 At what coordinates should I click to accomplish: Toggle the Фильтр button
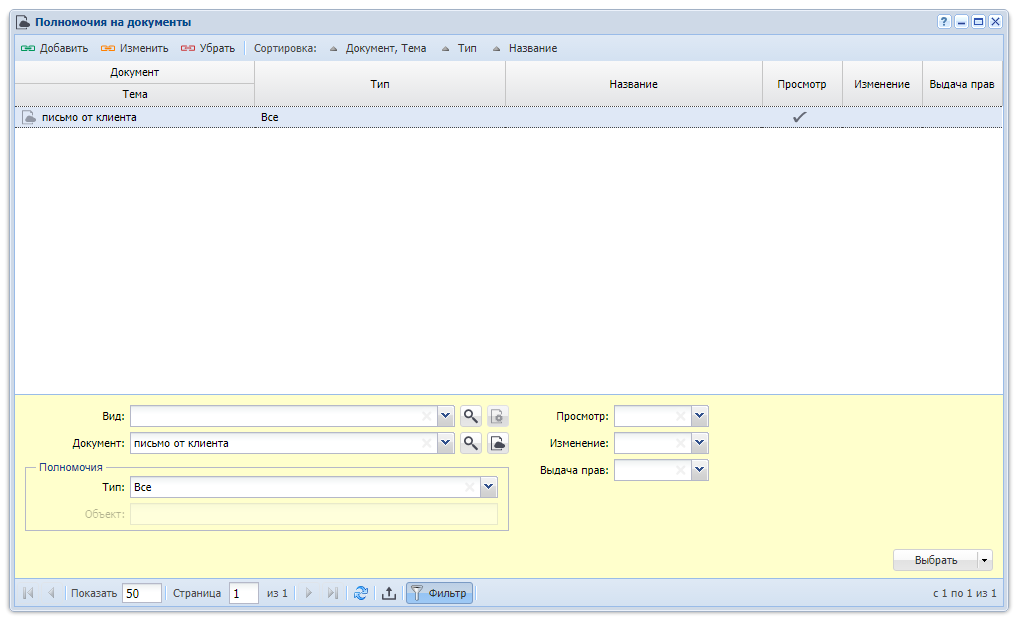[439, 593]
